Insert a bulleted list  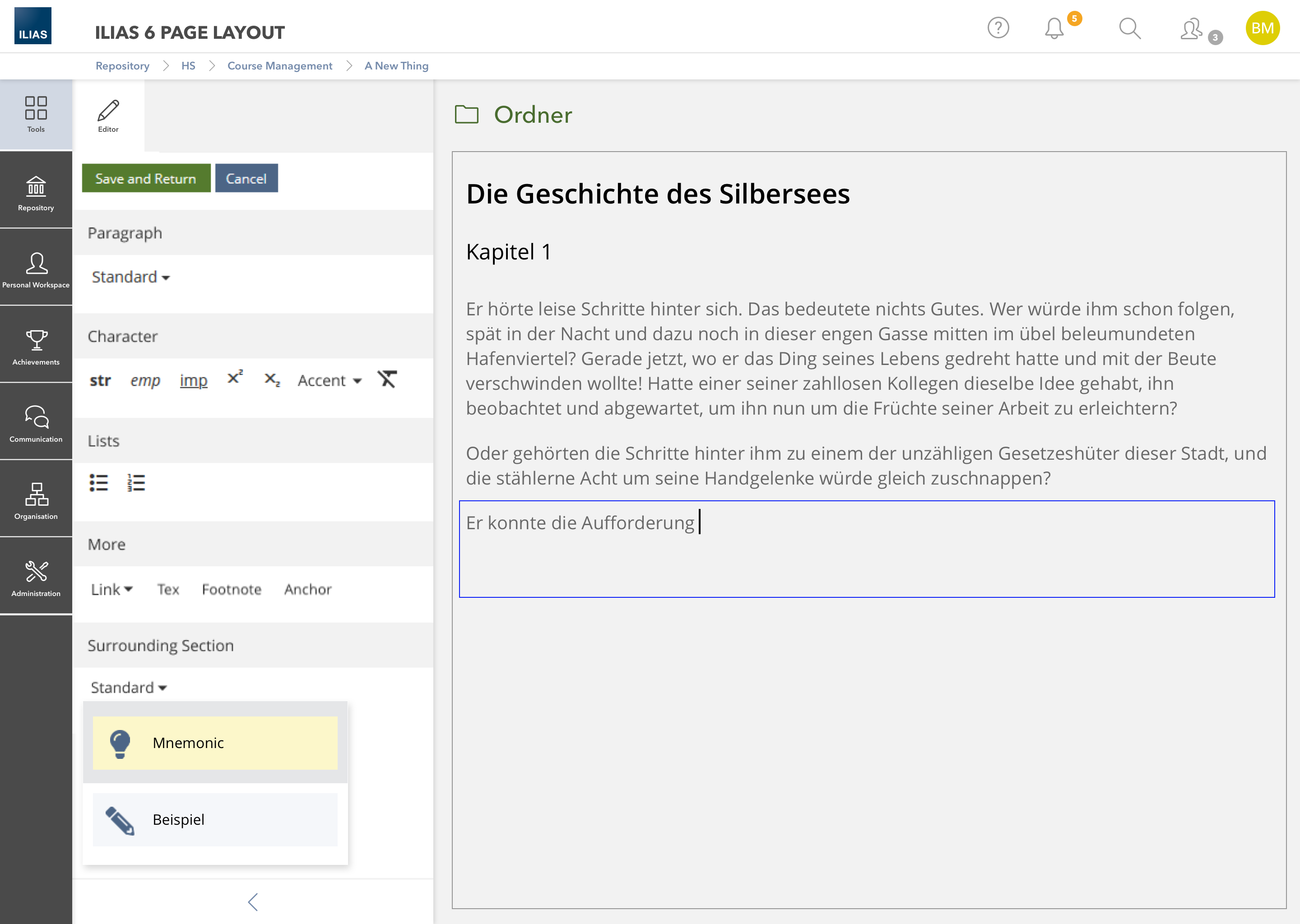coord(98,482)
